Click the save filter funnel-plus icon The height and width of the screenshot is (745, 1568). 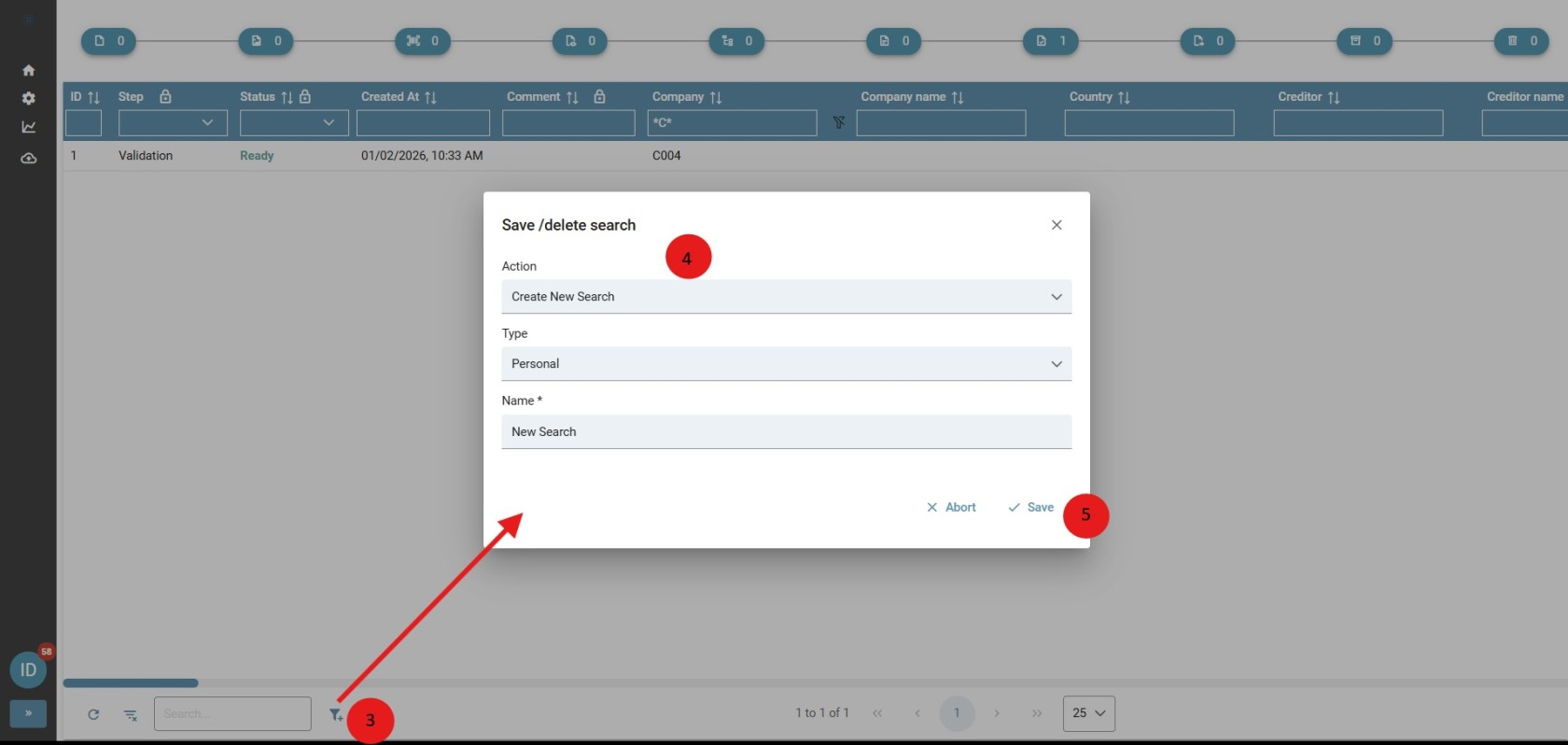pyautogui.click(x=335, y=714)
